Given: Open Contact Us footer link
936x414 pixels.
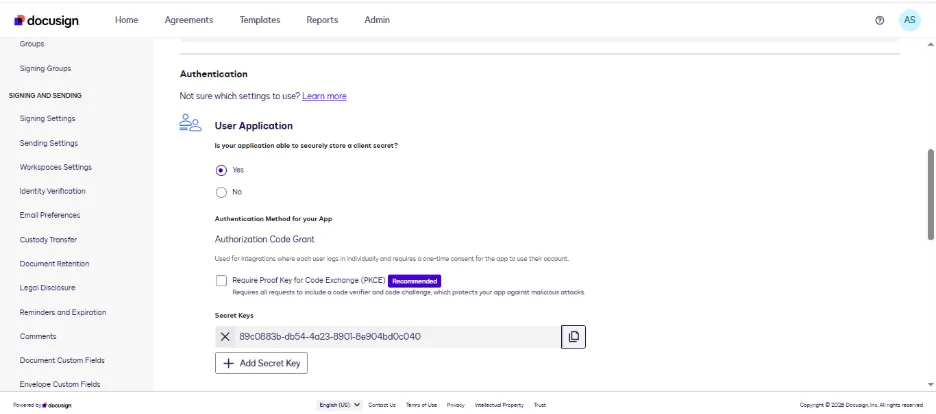Looking at the screenshot, I should point(382,405).
